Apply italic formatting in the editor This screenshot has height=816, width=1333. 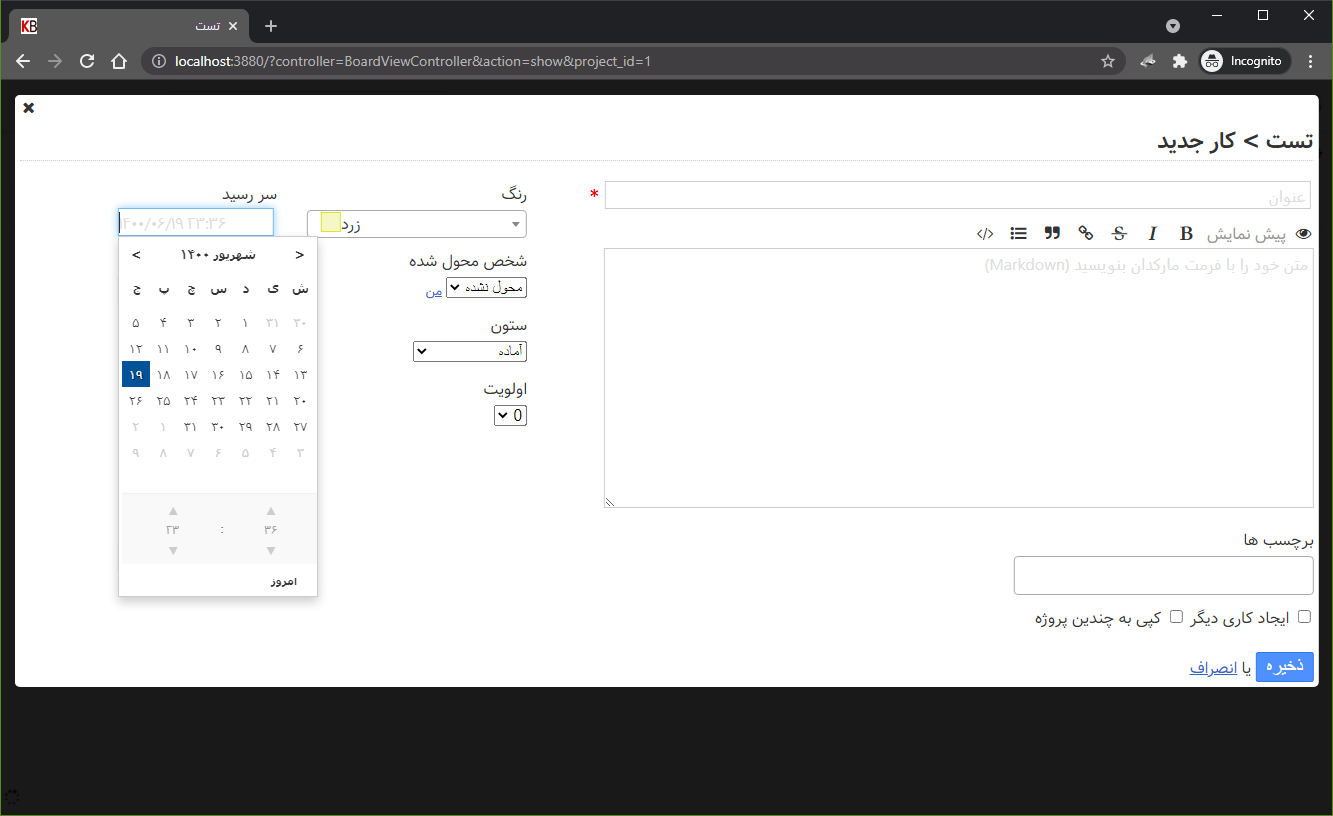(x=1152, y=234)
